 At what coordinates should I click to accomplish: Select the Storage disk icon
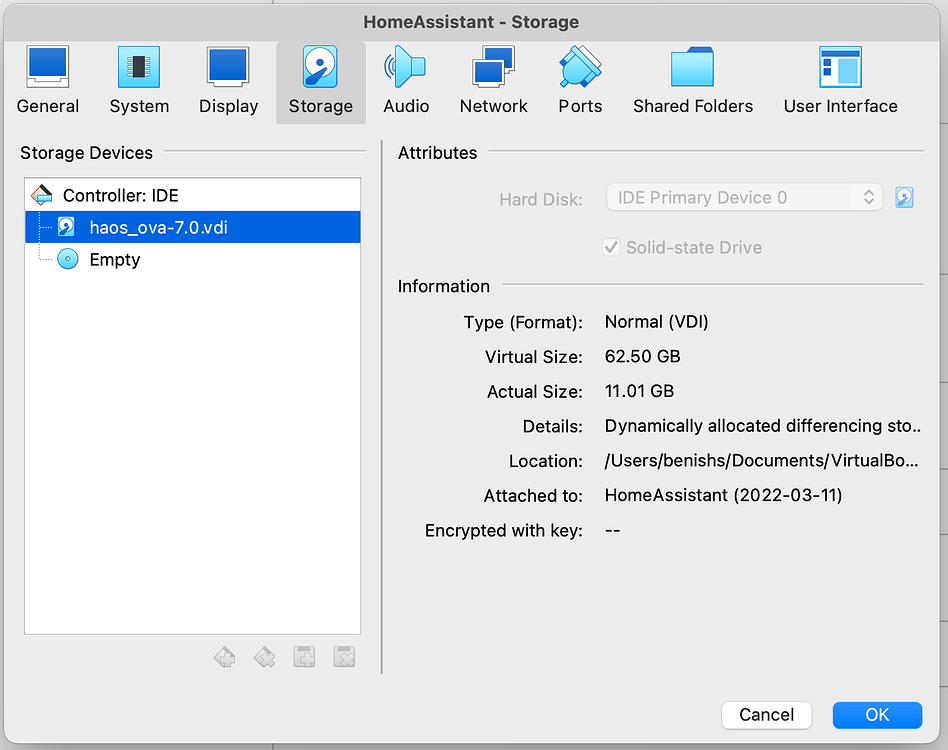coord(320,66)
